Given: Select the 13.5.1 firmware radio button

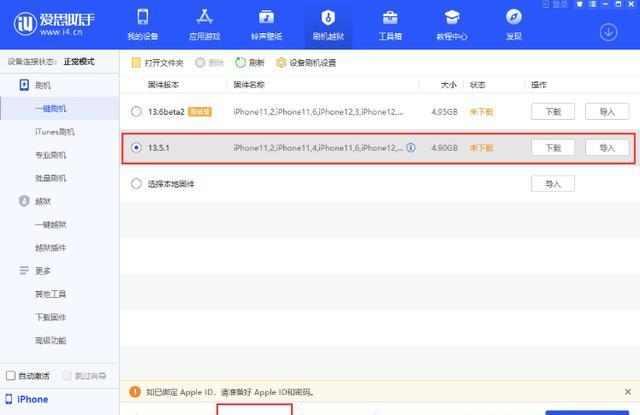Looking at the screenshot, I should pyautogui.click(x=136, y=147).
